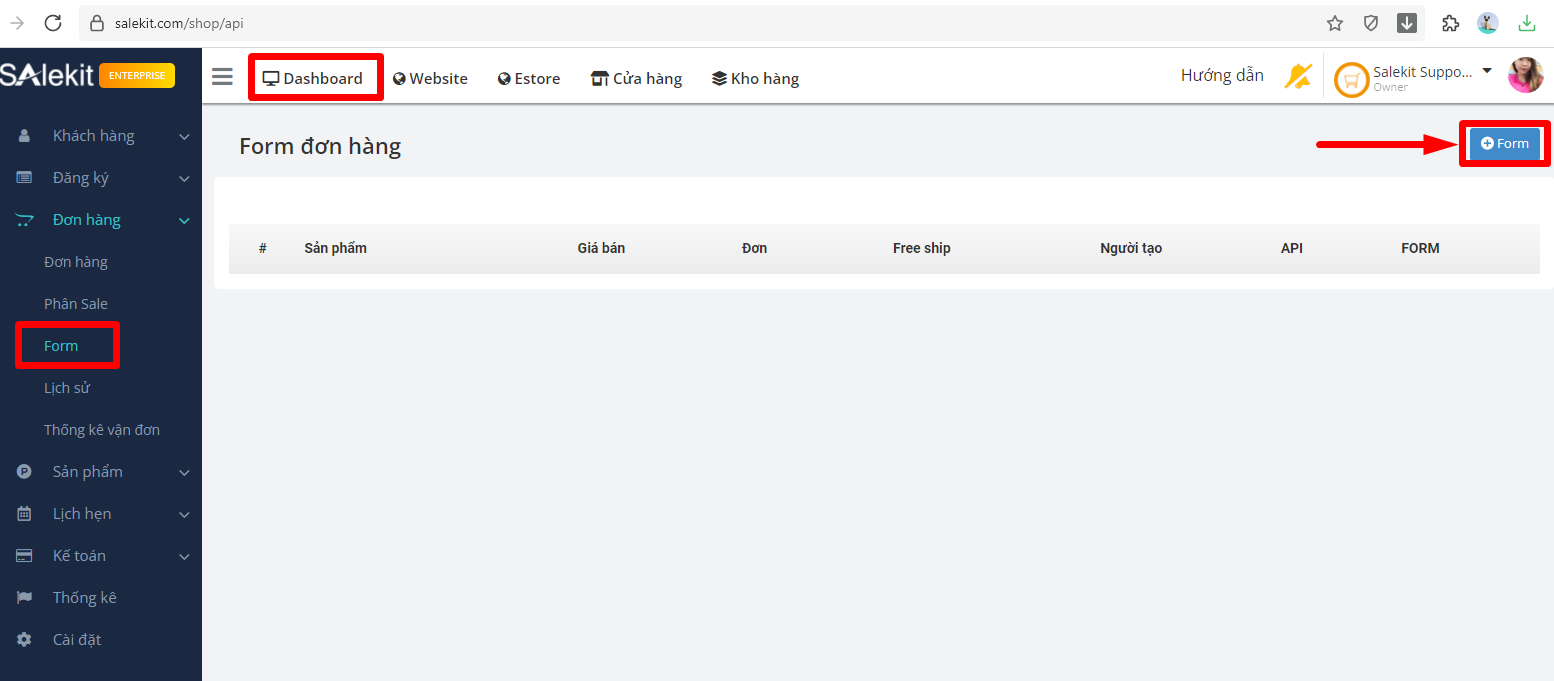
Task: Click the Lịch hẹn calendar icon
Action: tap(25, 514)
